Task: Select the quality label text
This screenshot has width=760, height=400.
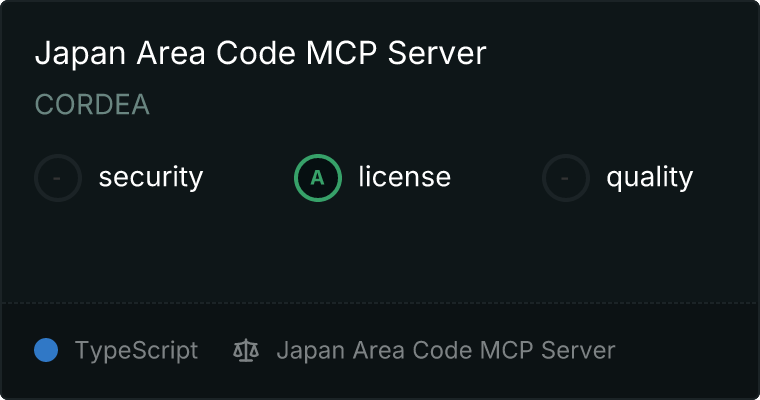Action: coord(649,178)
